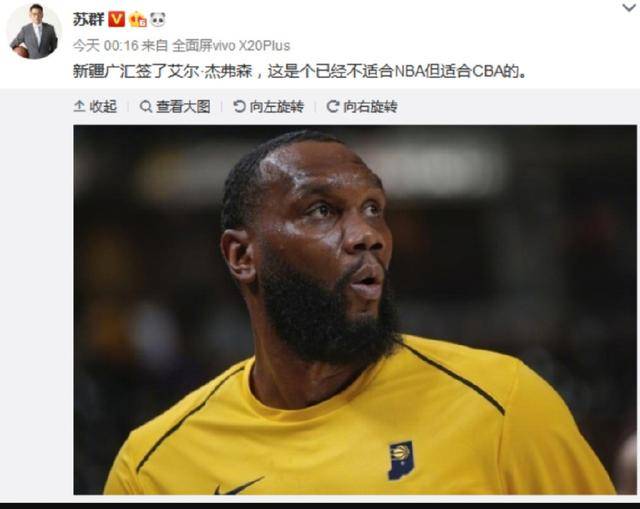
Task: Select the 向左旋转 text label
Action: coord(277,107)
